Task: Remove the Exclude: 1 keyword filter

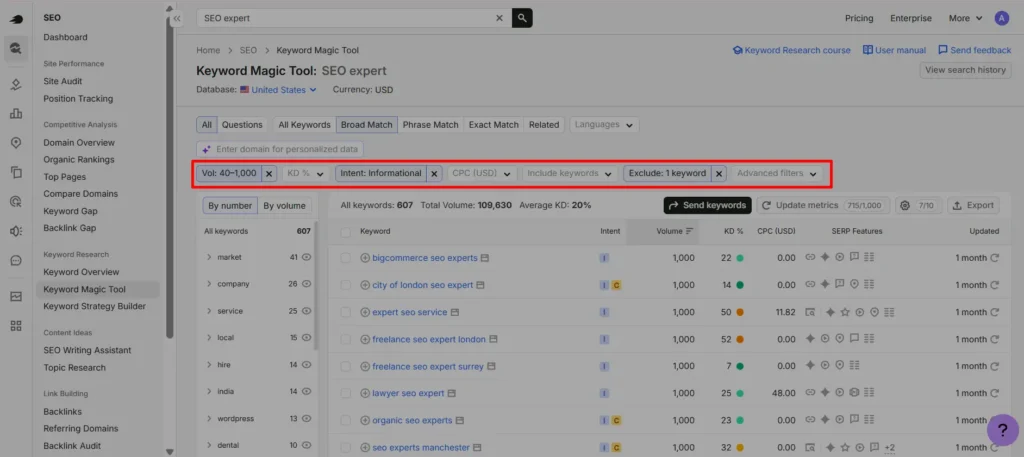Action: [x=719, y=174]
